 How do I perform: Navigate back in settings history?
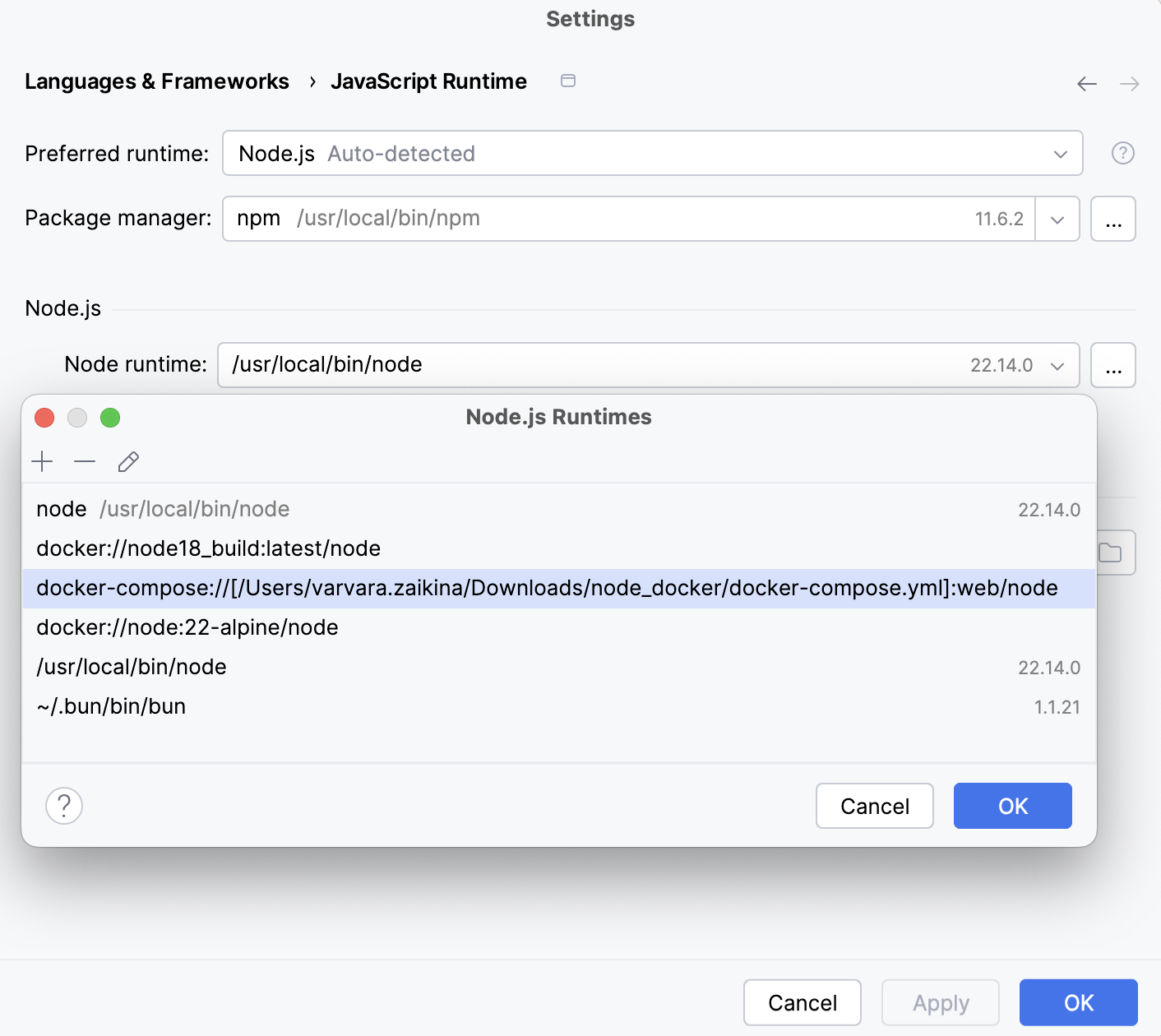(1086, 83)
